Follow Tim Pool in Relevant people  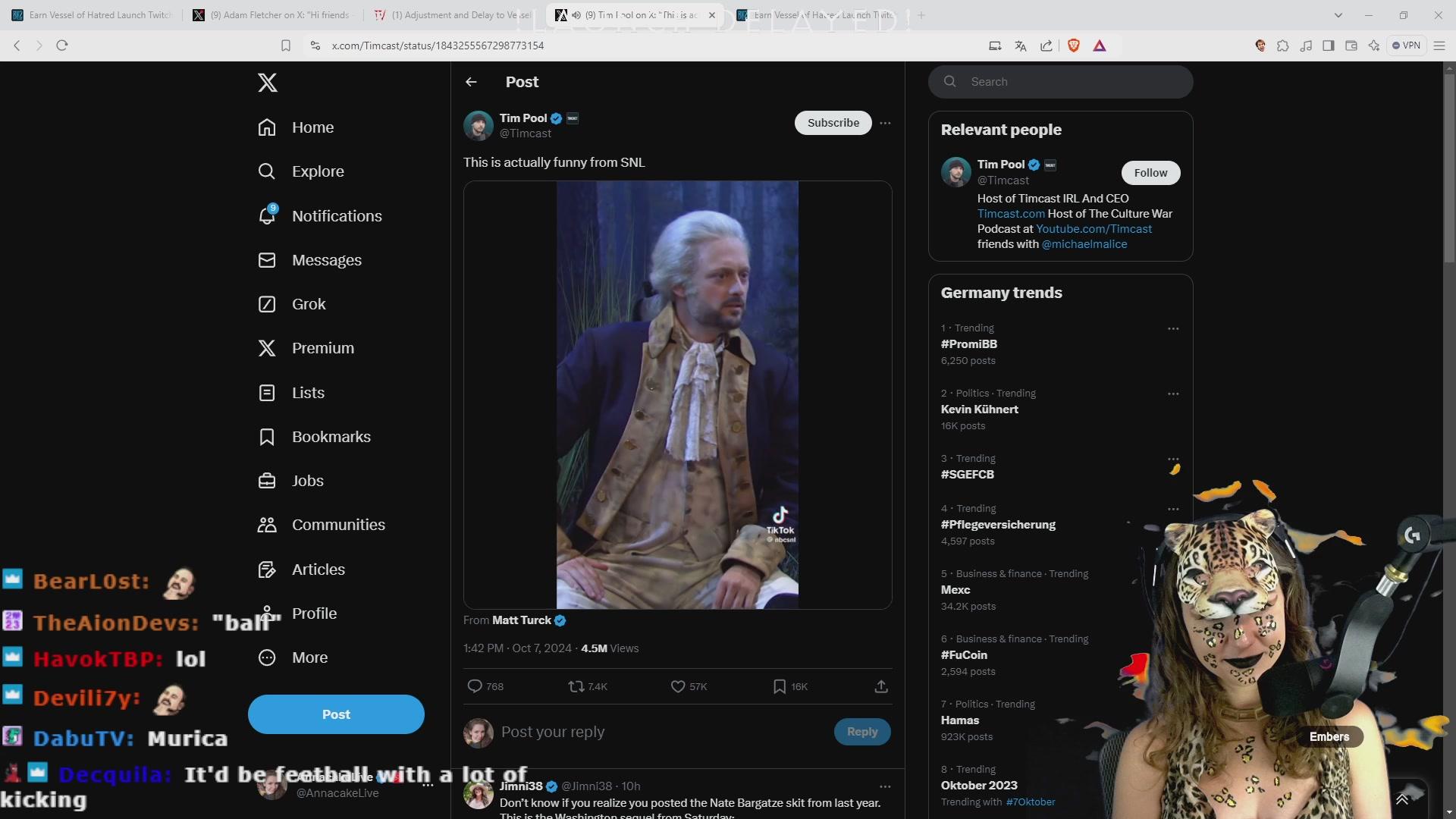point(1150,173)
